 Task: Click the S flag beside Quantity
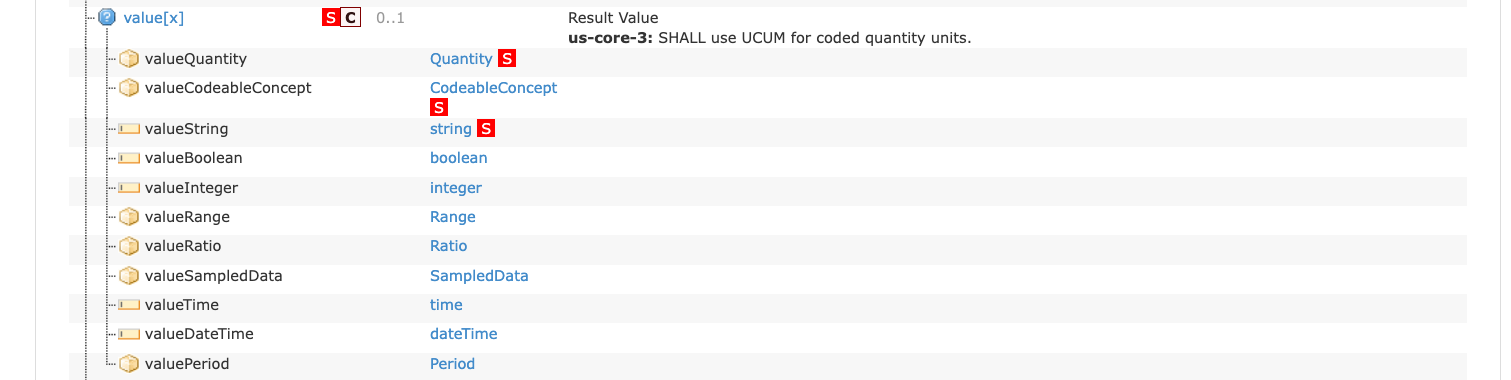[x=507, y=59]
